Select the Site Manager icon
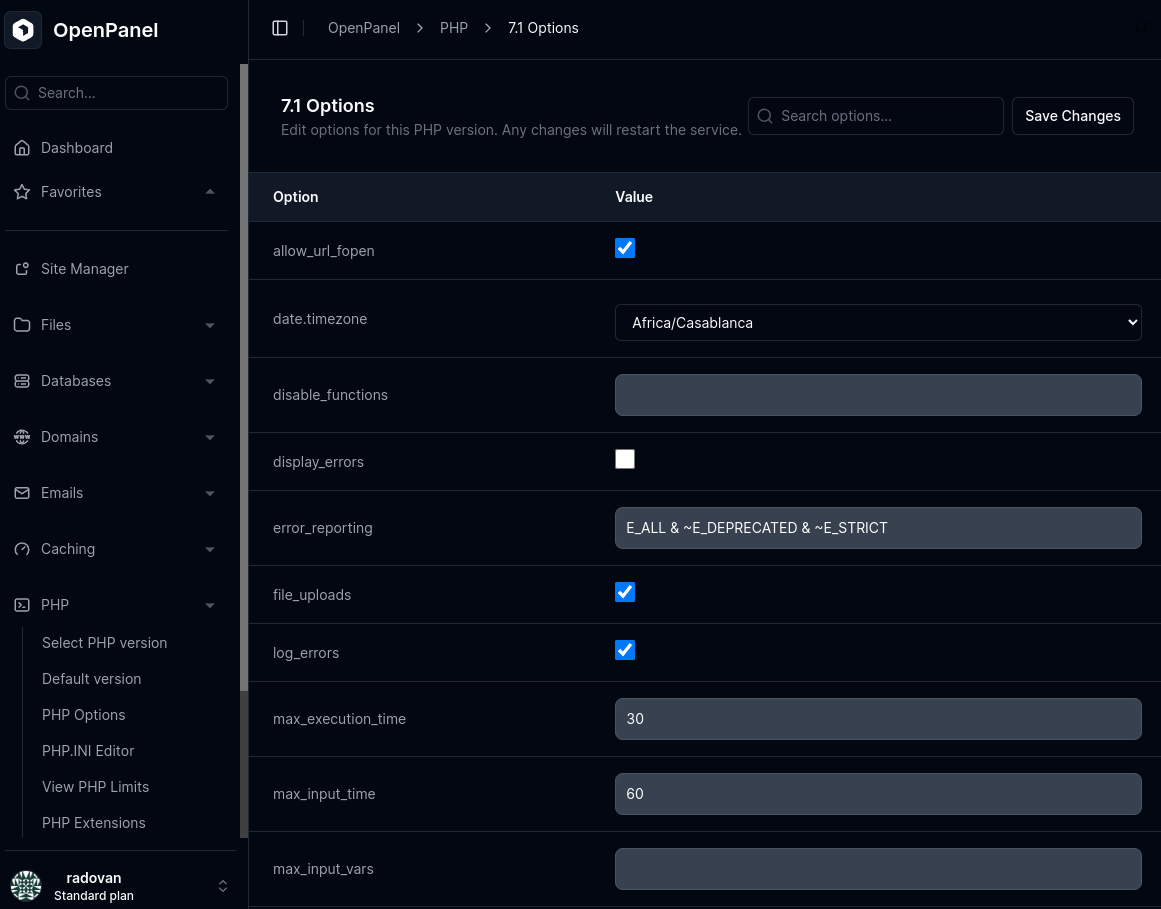The height and width of the screenshot is (909, 1161). [21, 268]
